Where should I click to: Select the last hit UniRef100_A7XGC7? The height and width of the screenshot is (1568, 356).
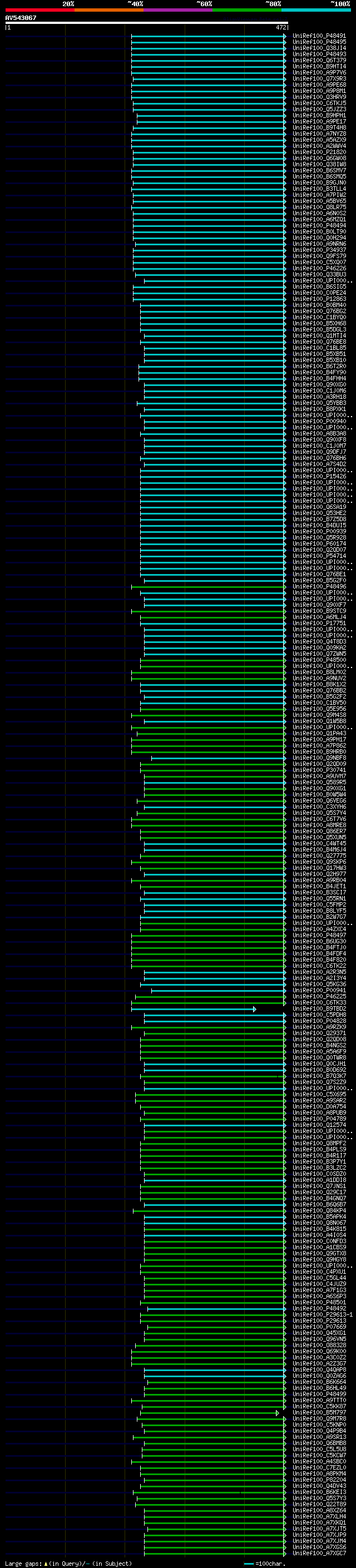(x=319, y=1553)
